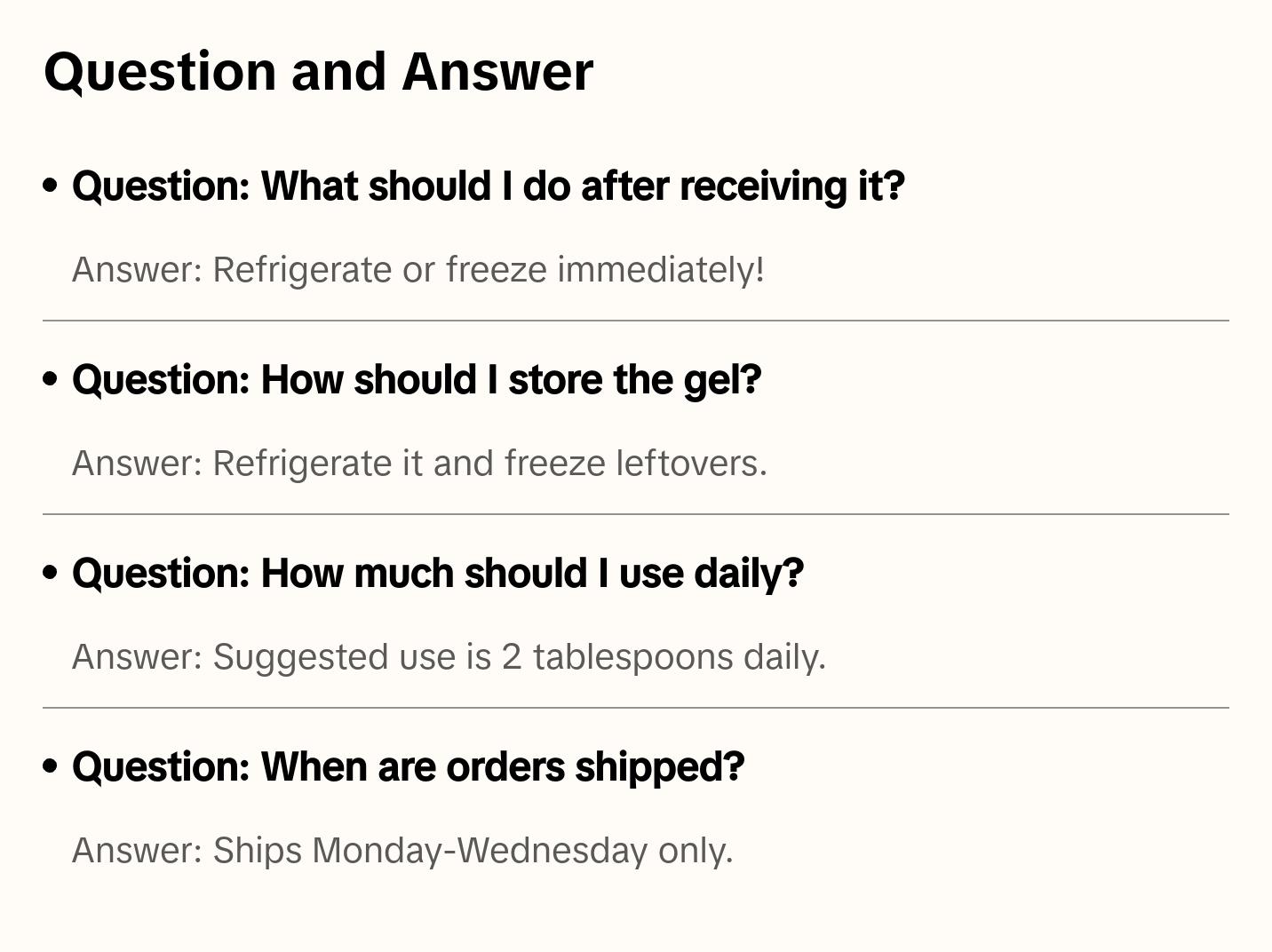
Task: Click divider line below tablespoons answer
Action: 635,708
